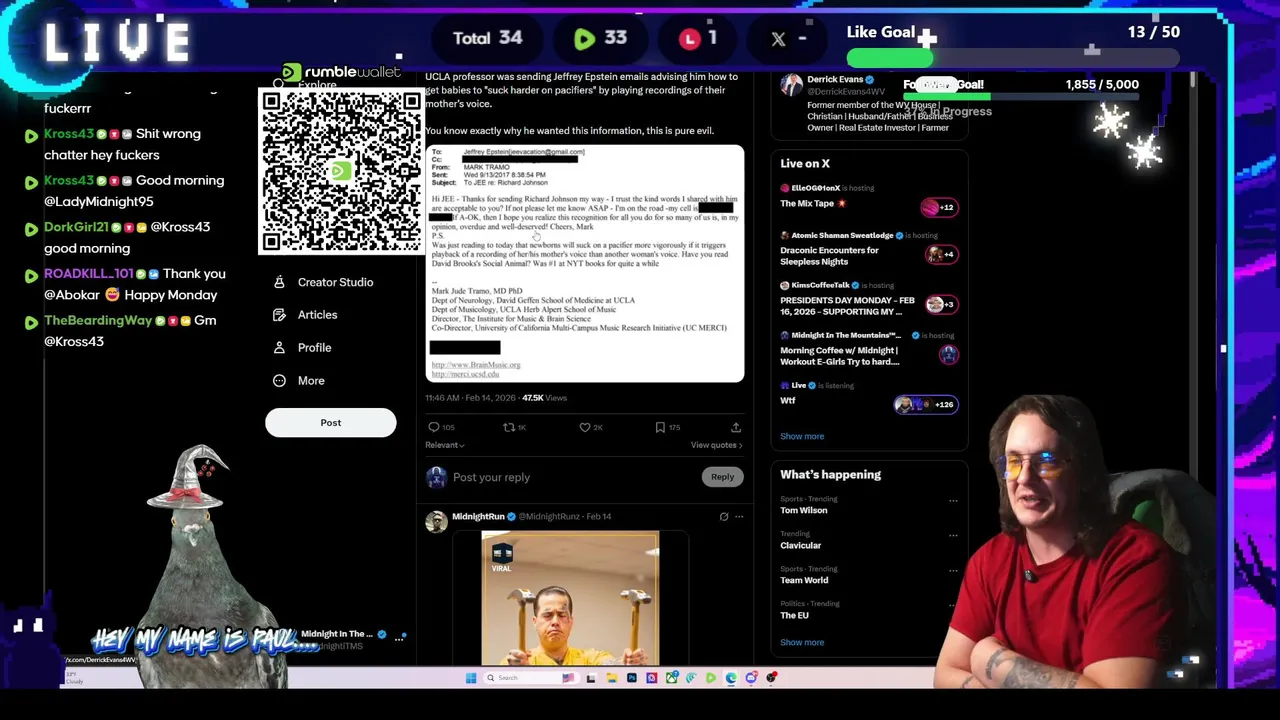Click the Reply button beside the reply box
This screenshot has width=1280, height=720.
point(722,477)
